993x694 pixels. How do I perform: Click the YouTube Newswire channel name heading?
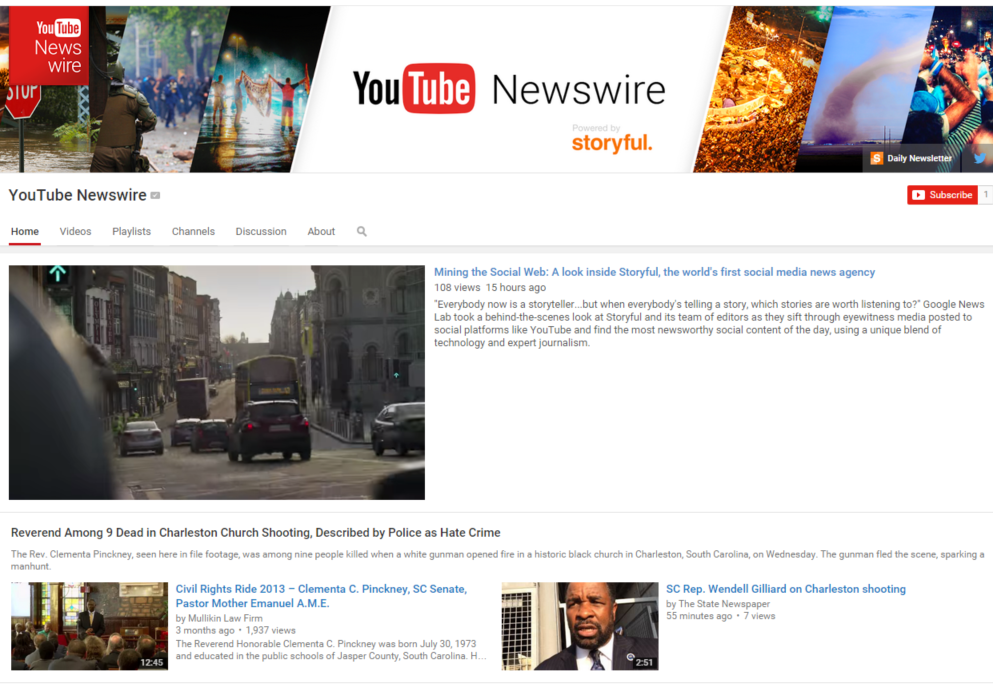pyautogui.click(x=77, y=195)
